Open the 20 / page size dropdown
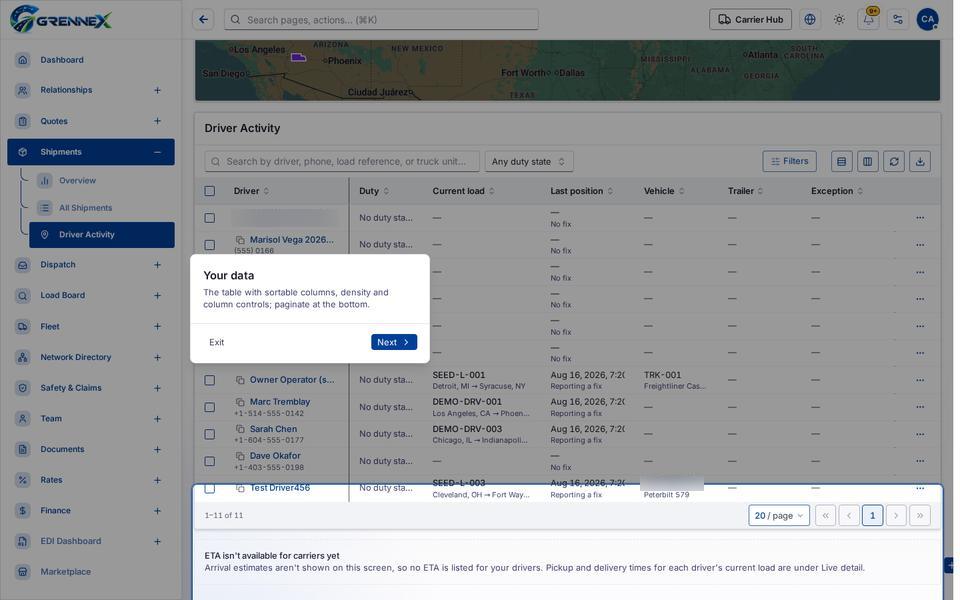 [x=779, y=516]
